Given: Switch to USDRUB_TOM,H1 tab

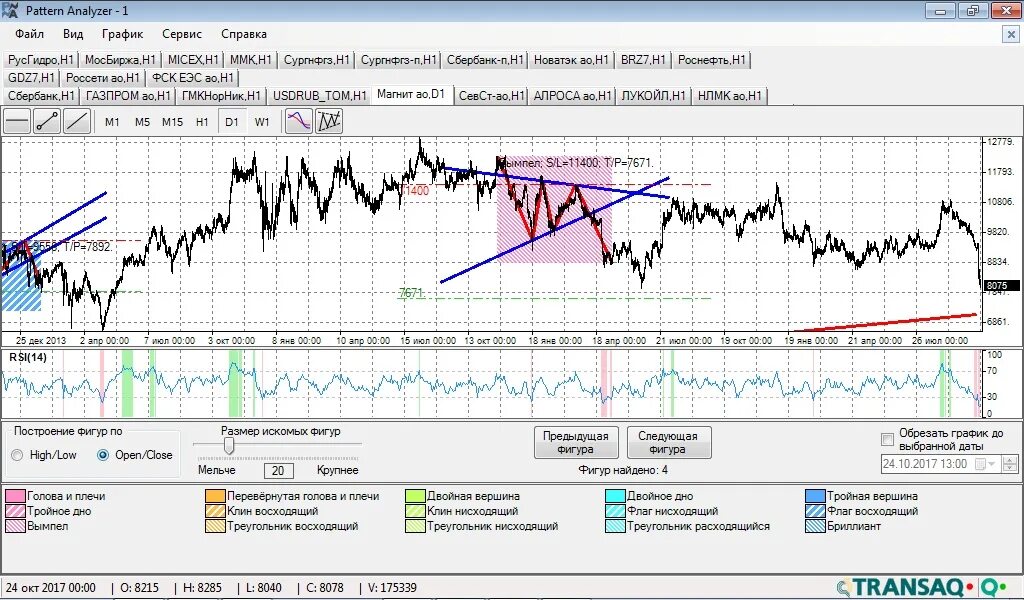Looking at the screenshot, I should click(x=319, y=96).
